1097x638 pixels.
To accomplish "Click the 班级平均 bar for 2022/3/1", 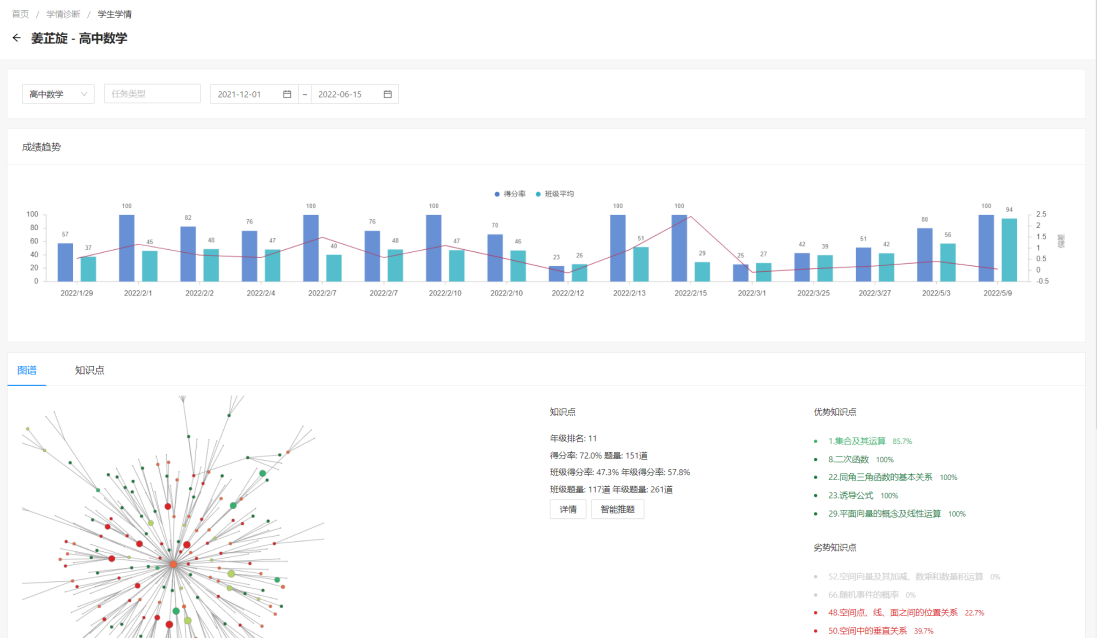I will click(763, 272).
